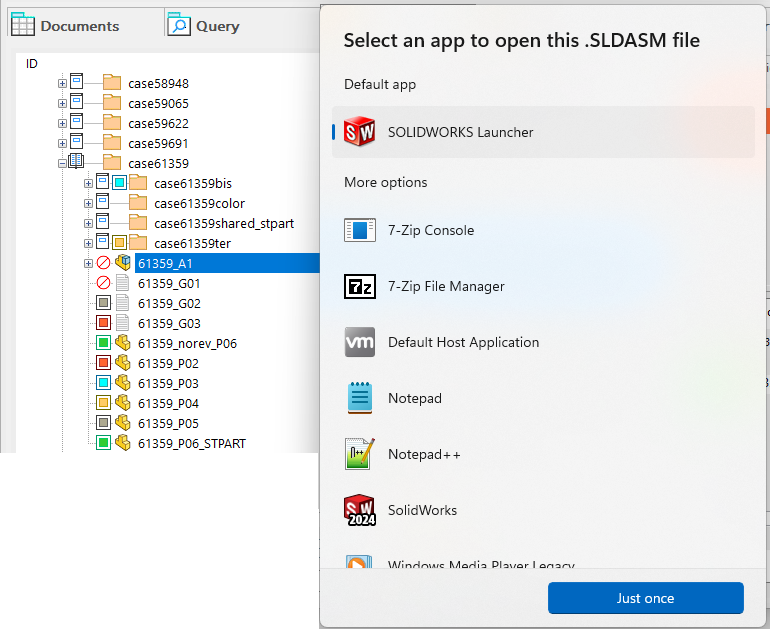This screenshot has height=629, width=770.
Task: Choose 7-Zip File Manager option
Action: [543, 286]
